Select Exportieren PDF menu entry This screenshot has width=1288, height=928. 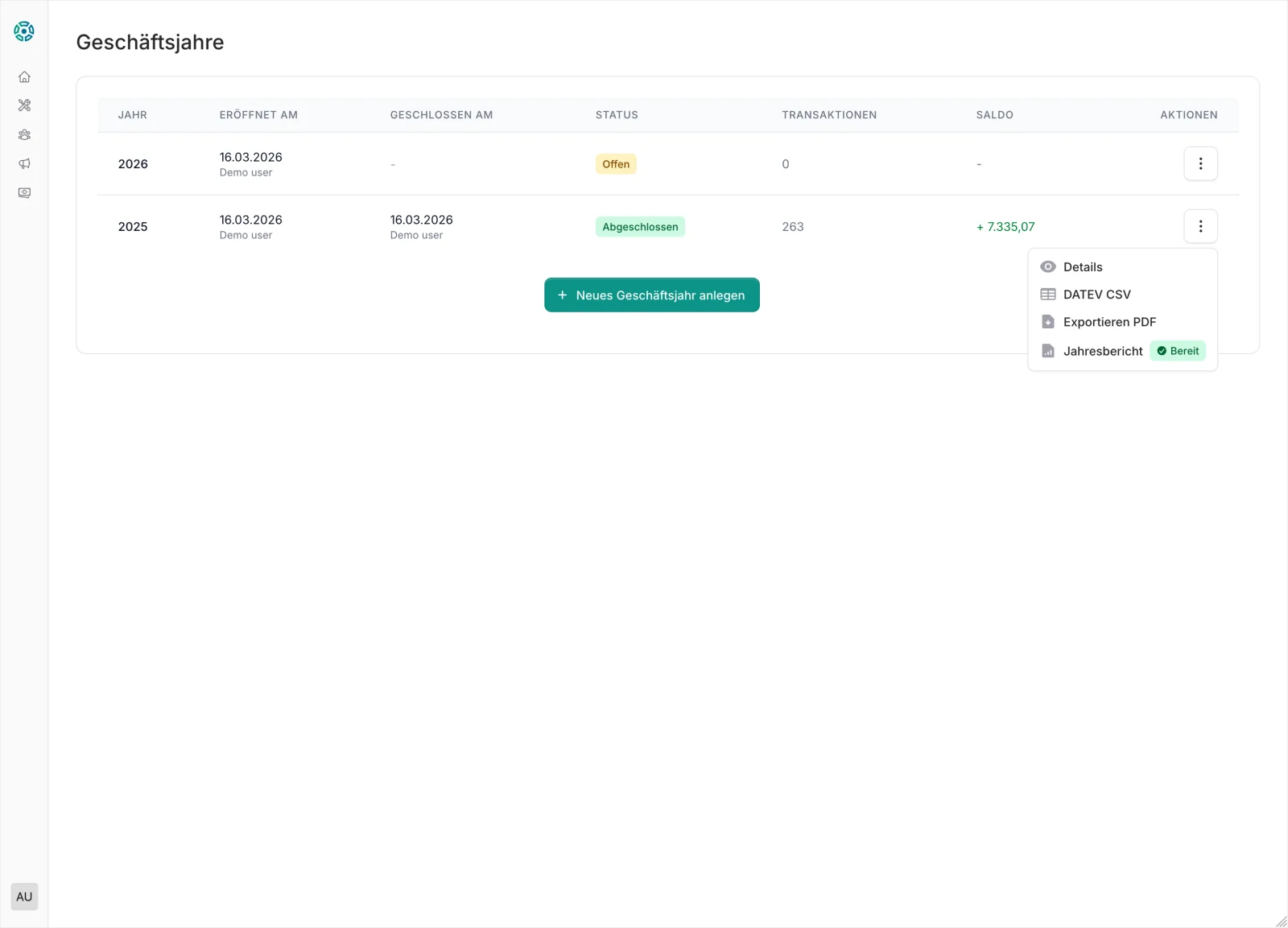coord(1109,322)
